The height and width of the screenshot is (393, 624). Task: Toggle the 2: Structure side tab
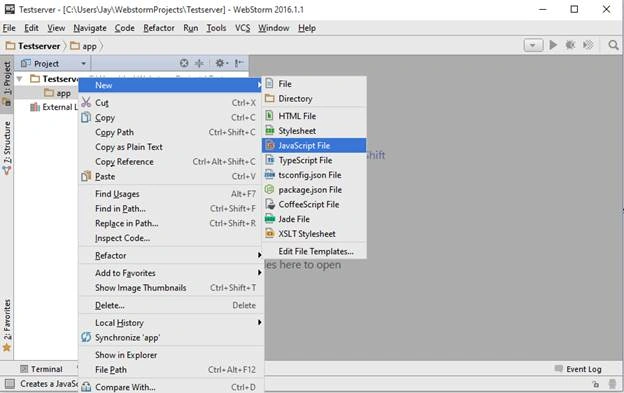coord(7,148)
